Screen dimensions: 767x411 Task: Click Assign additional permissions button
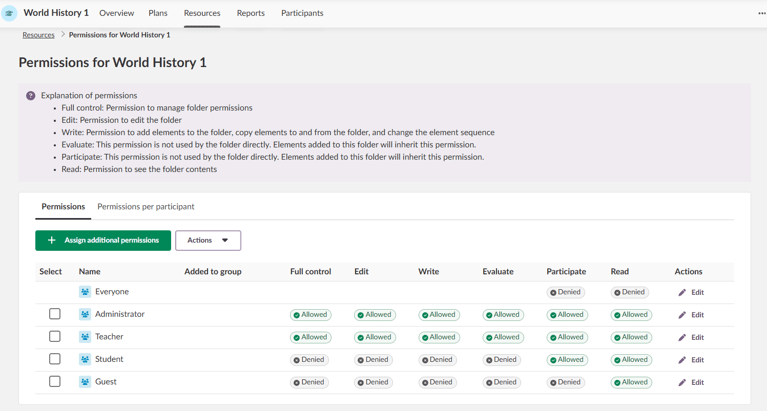[103, 240]
